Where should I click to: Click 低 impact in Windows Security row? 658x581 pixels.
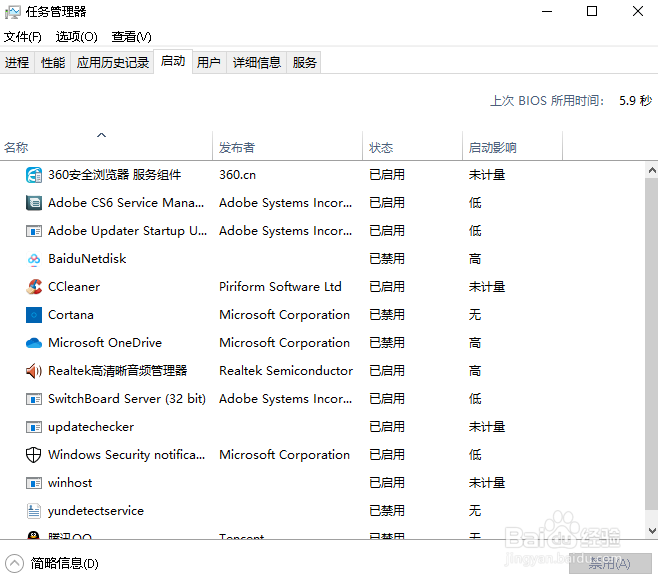tap(475, 455)
